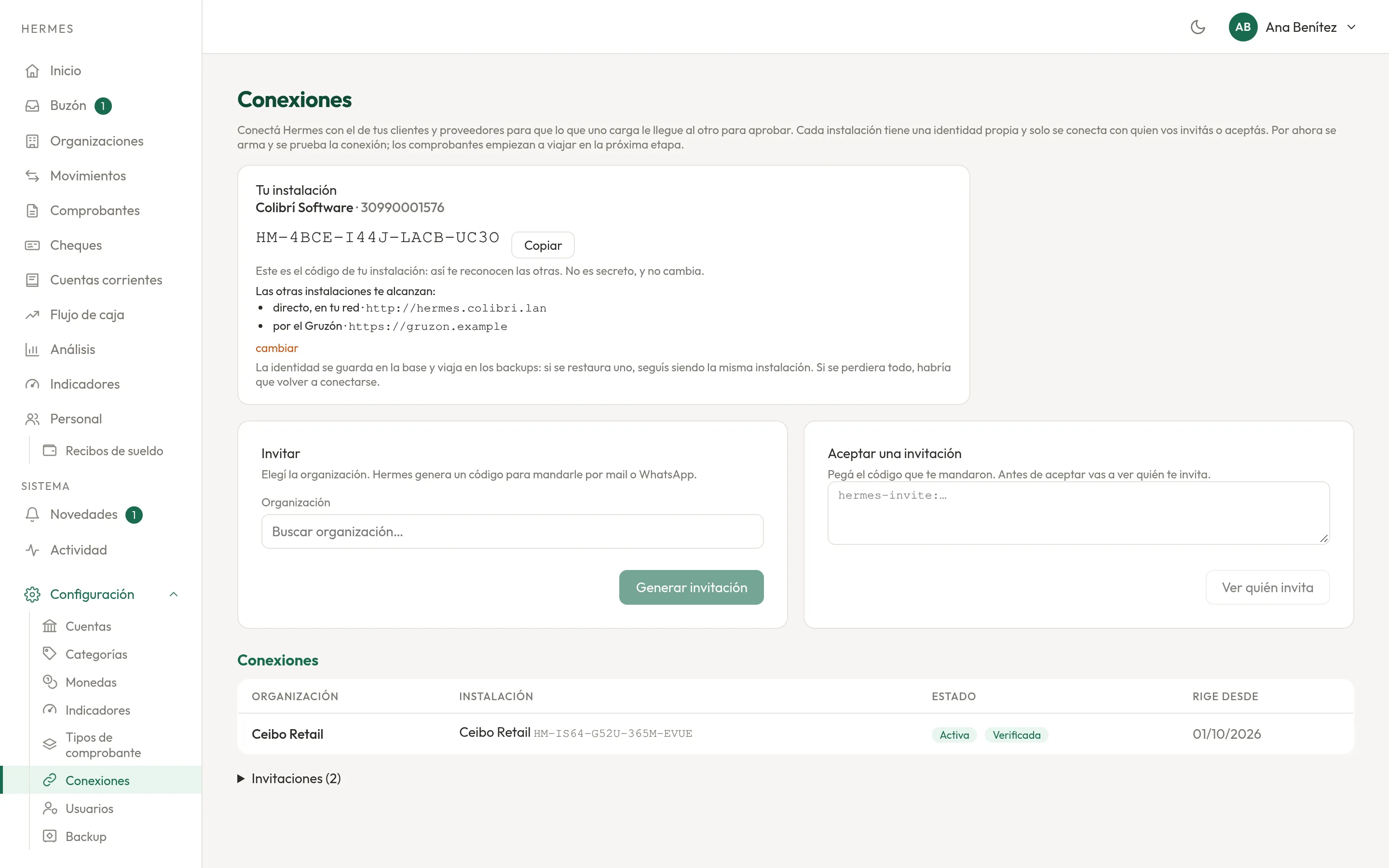Click Ver quién invita button
1389x868 pixels.
(1267, 587)
